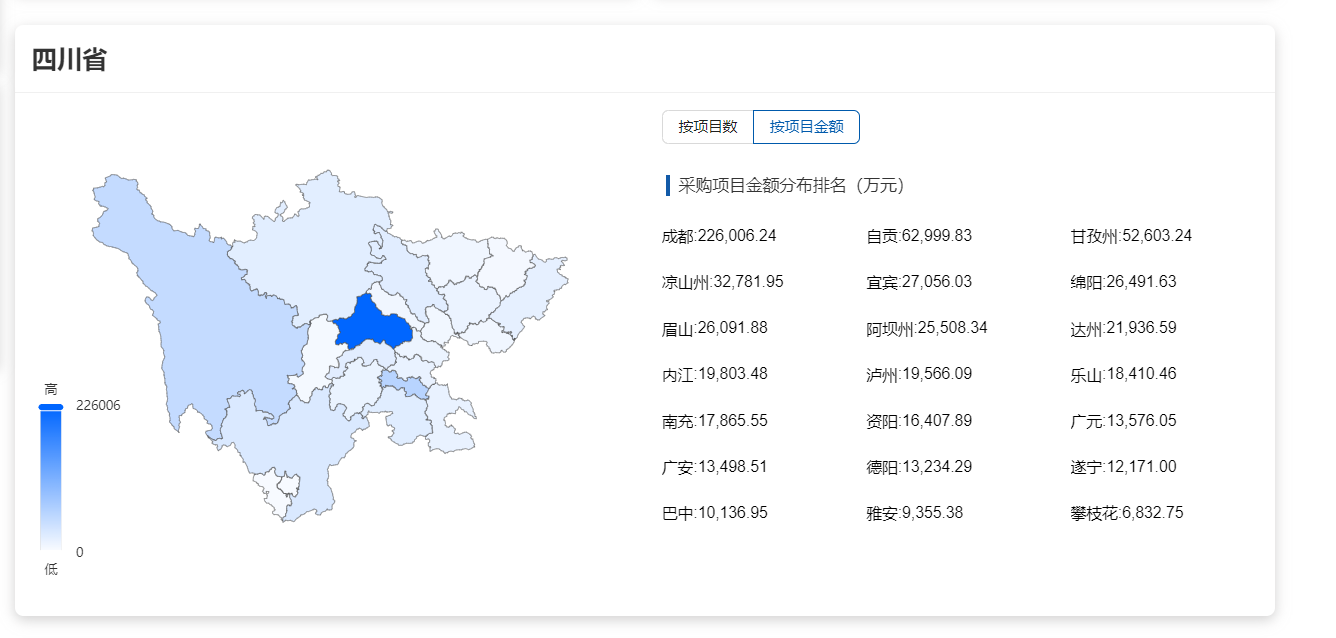Select the 按项目金额 tab
The height and width of the screenshot is (638, 1336).
pyautogui.click(x=806, y=127)
